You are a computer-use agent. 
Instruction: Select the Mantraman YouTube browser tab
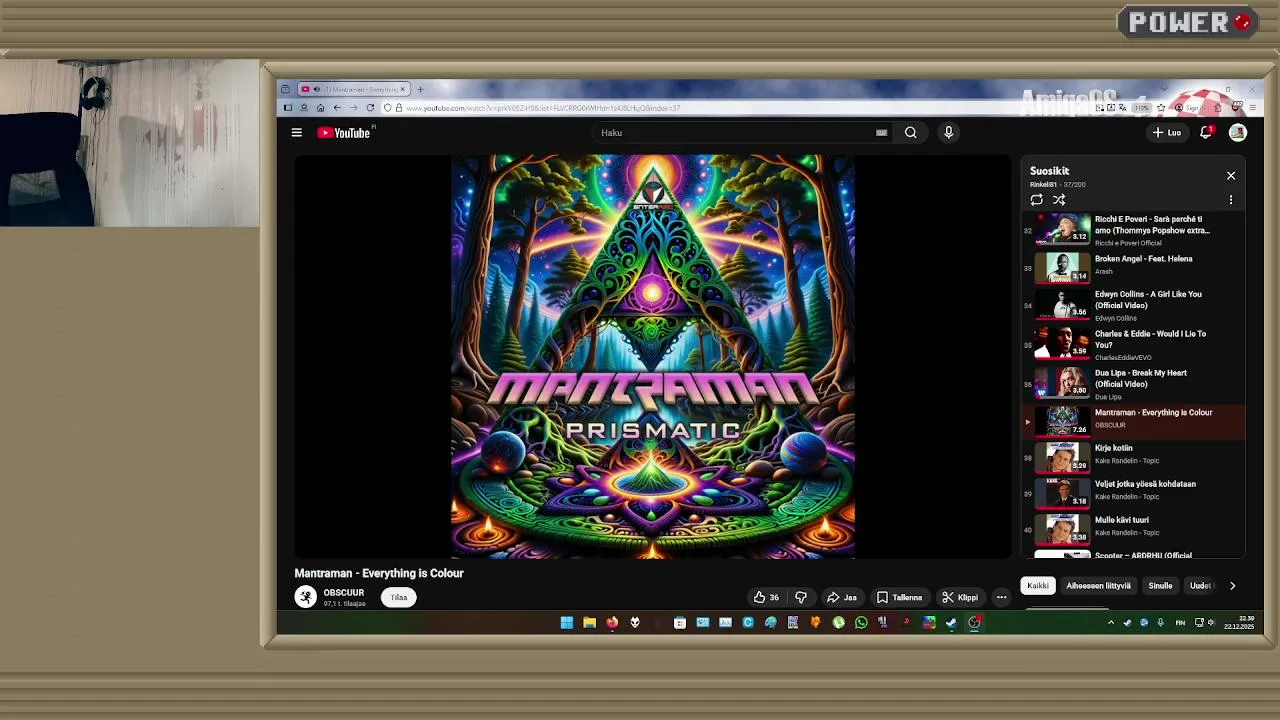(353, 89)
